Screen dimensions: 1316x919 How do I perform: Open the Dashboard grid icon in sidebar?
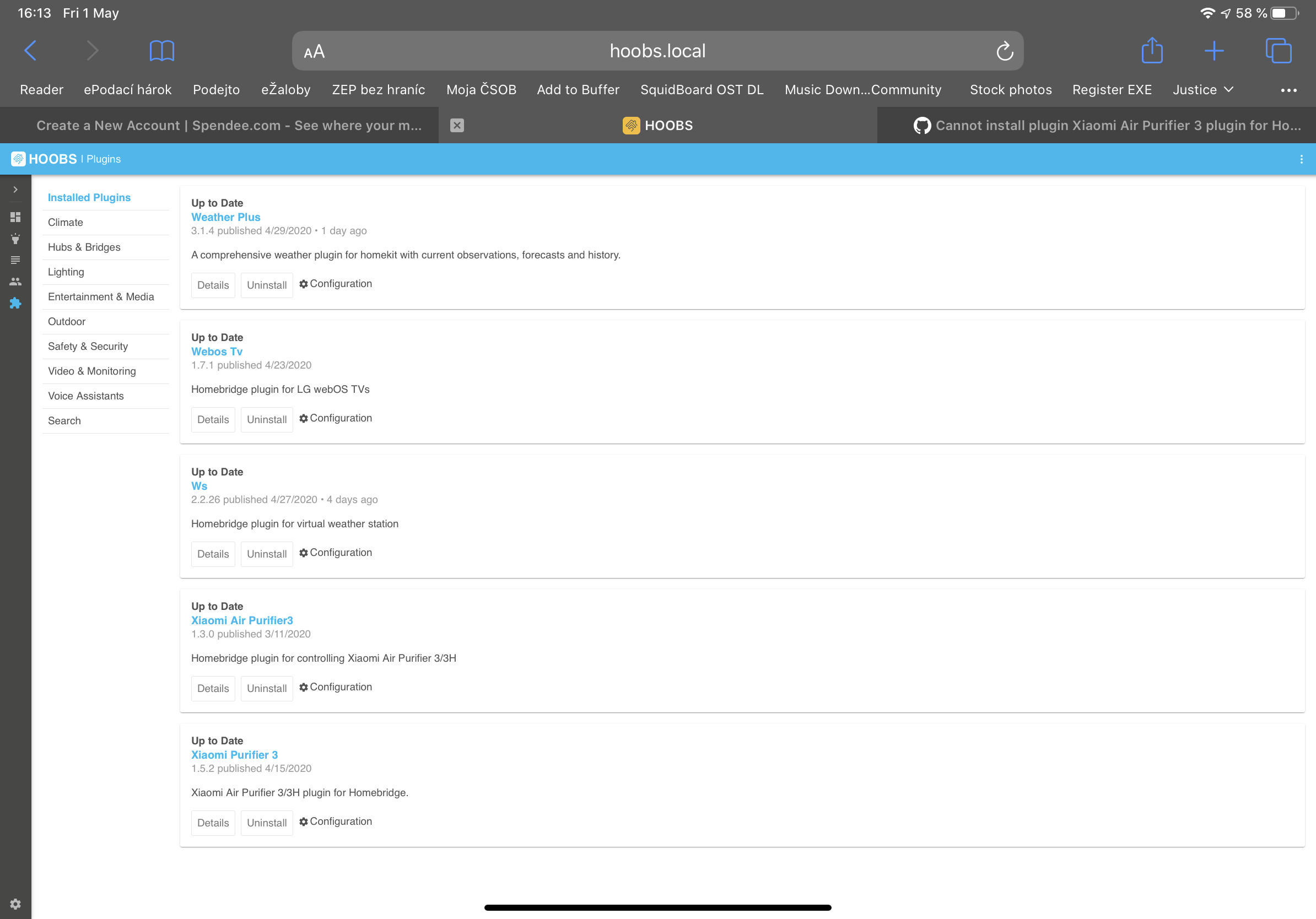pyautogui.click(x=15, y=217)
